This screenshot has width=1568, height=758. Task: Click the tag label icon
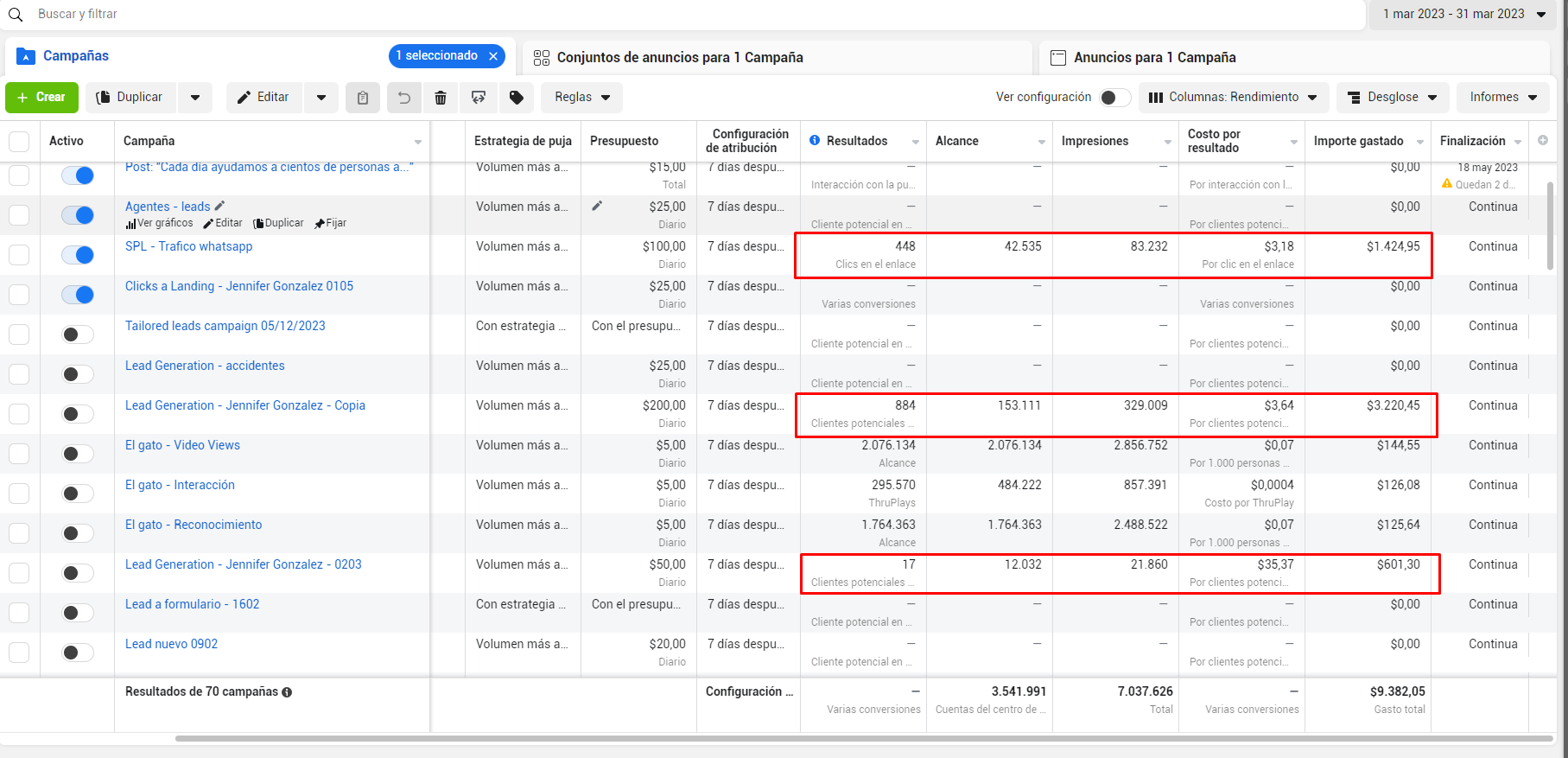(x=517, y=98)
